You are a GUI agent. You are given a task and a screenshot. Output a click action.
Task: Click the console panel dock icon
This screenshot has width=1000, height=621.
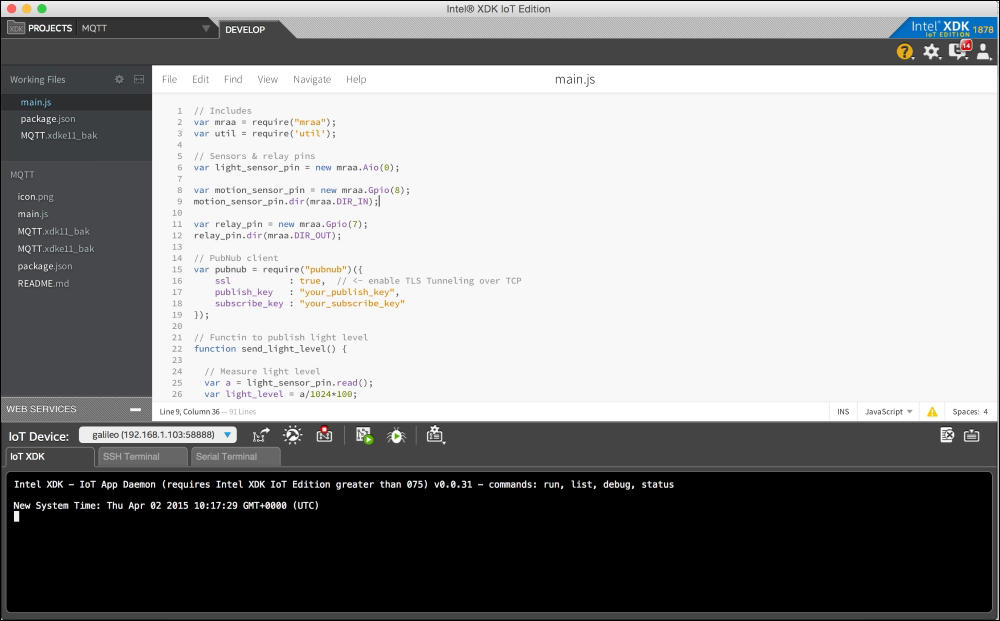pyautogui.click(x=972, y=435)
